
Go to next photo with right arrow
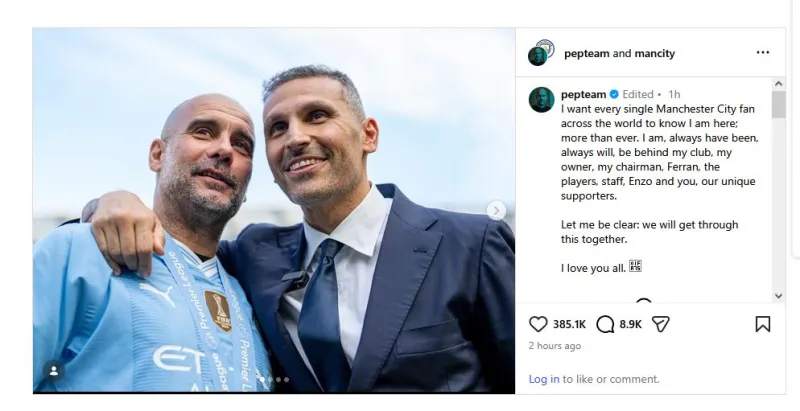tap(496, 210)
